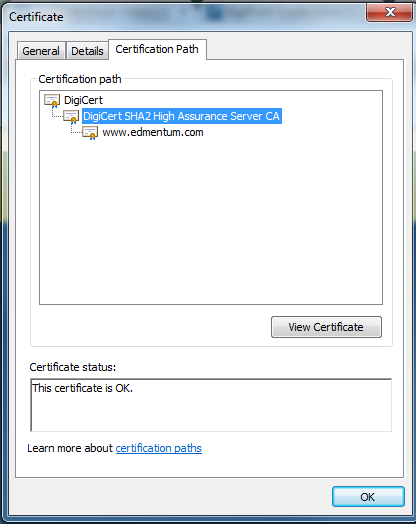Open the Details tab
Viewport: 419px width, 524px height.
point(87,51)
